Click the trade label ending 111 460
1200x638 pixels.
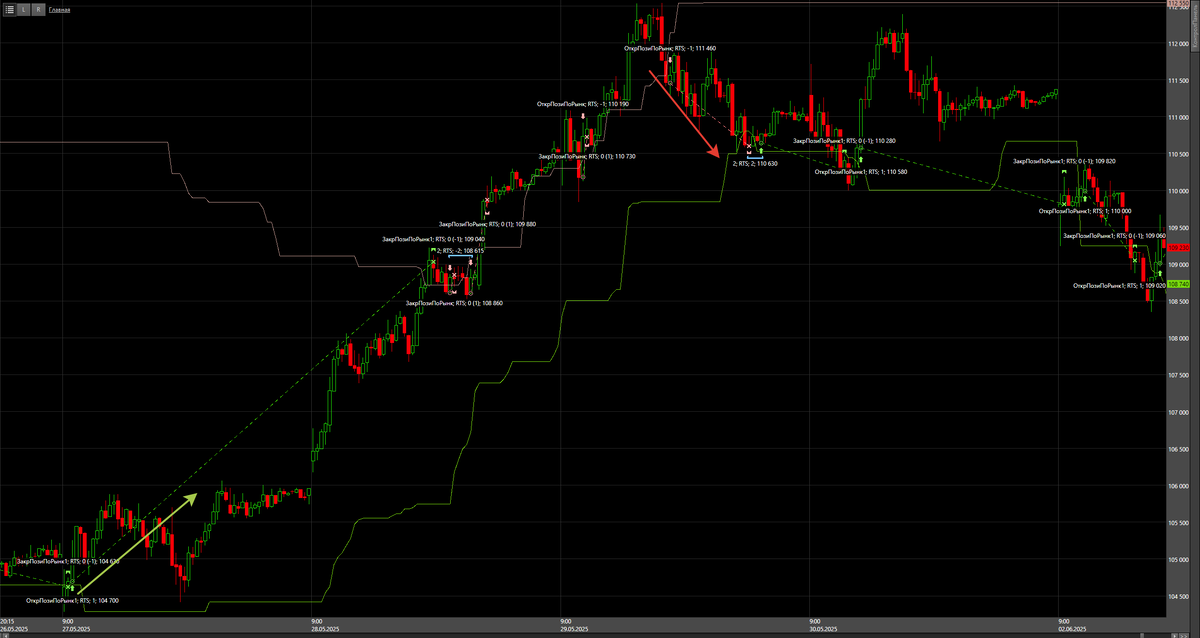[670, 48]
